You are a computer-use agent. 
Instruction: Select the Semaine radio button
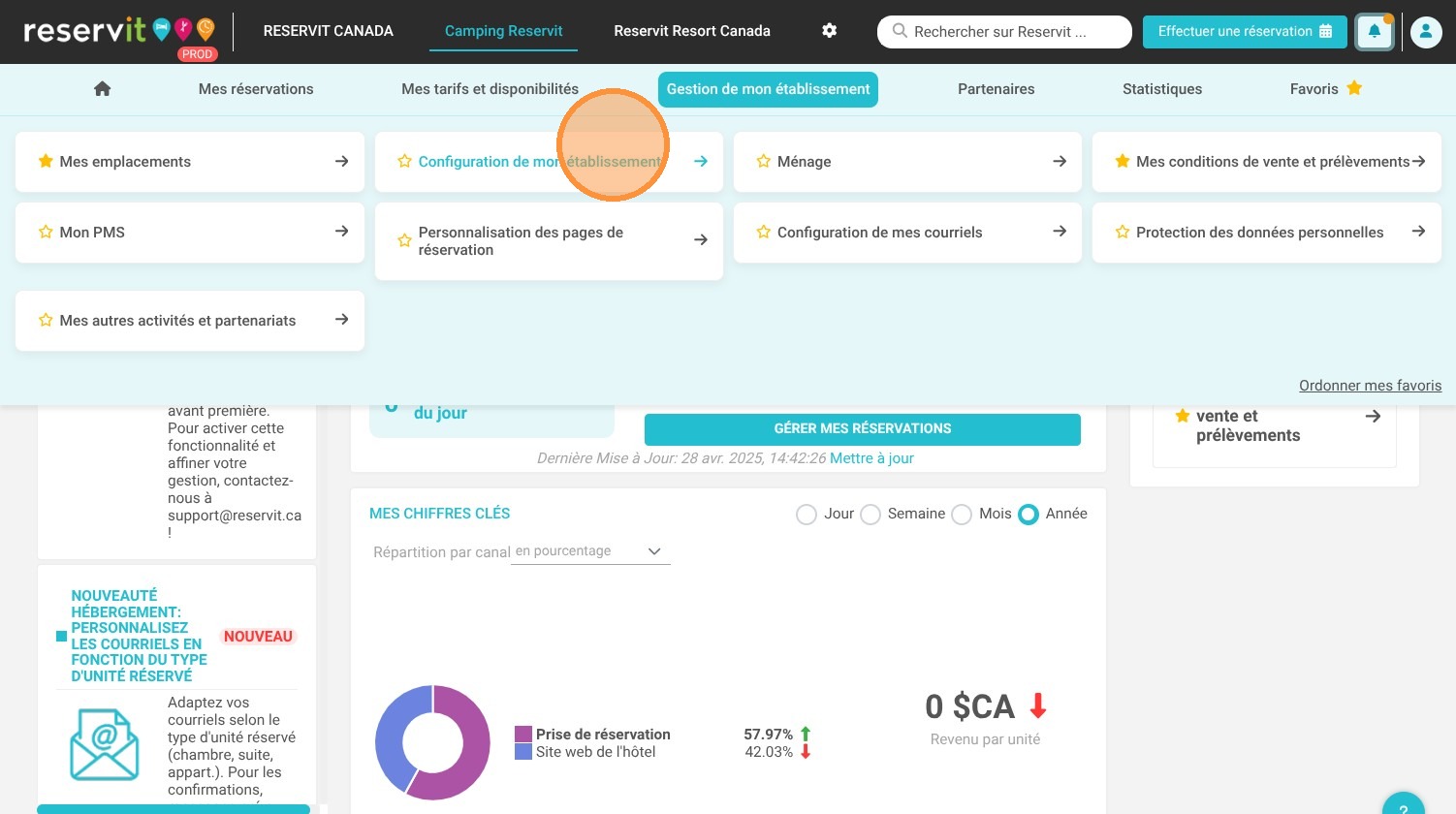pyautogui.click(x=870, y=515)
